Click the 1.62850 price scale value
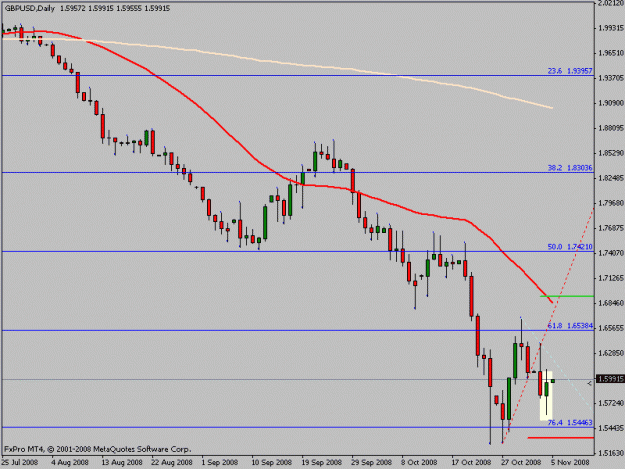This screenshot has height=469, width=625. click(611, 353)
